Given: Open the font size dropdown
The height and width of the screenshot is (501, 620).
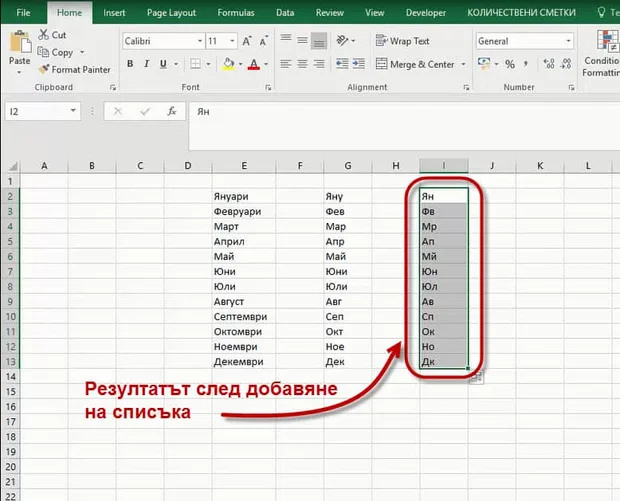Looking at the screenshot, I should (232, 41).
